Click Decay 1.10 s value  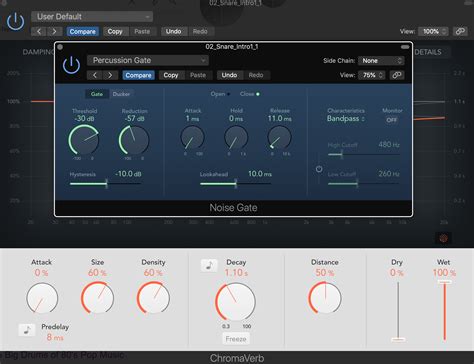pos(236,273)
